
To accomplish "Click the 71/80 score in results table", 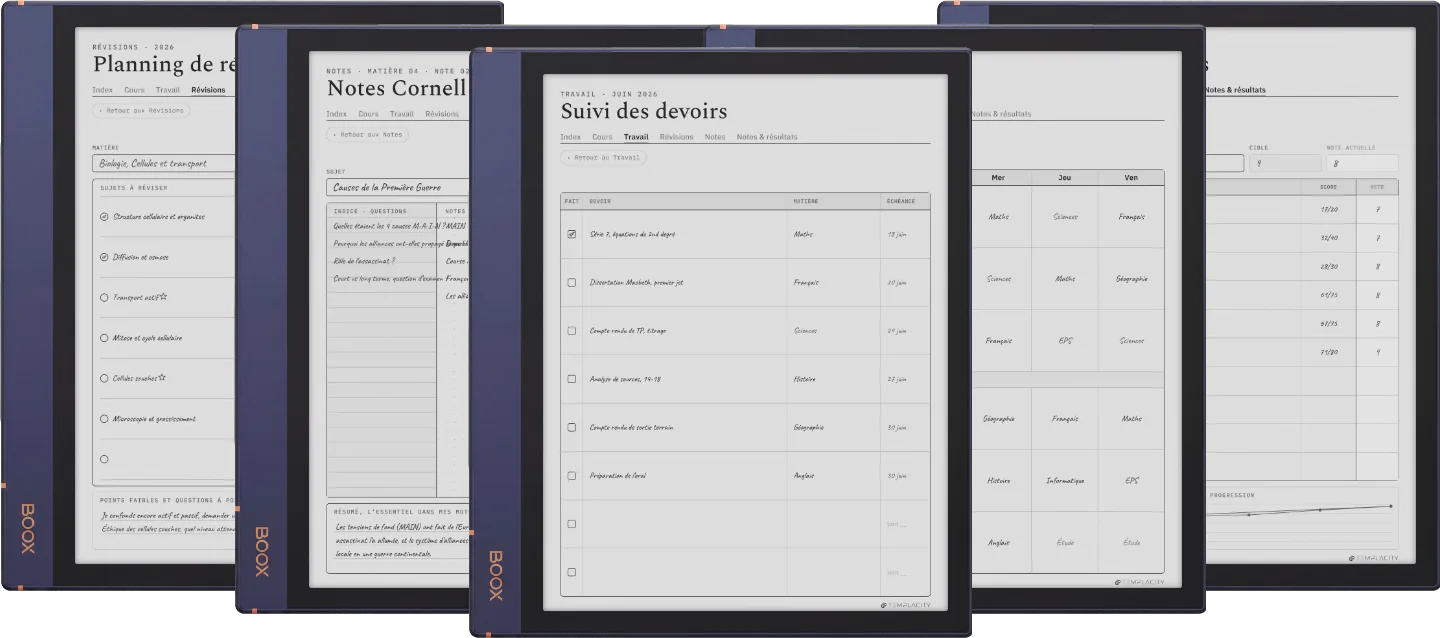I will tap(1329, 352).
